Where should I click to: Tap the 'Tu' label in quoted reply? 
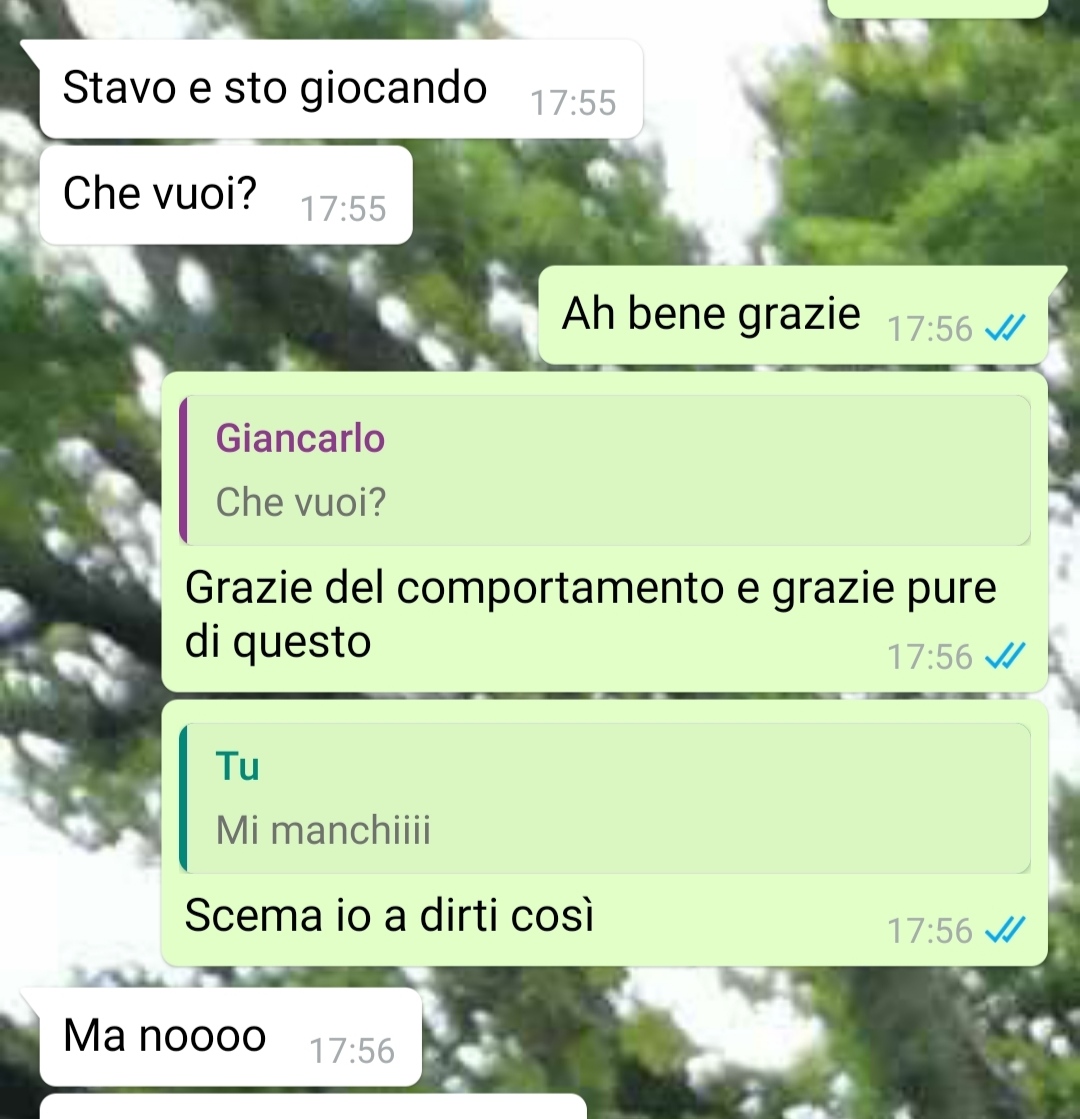(x=237, y=766)
